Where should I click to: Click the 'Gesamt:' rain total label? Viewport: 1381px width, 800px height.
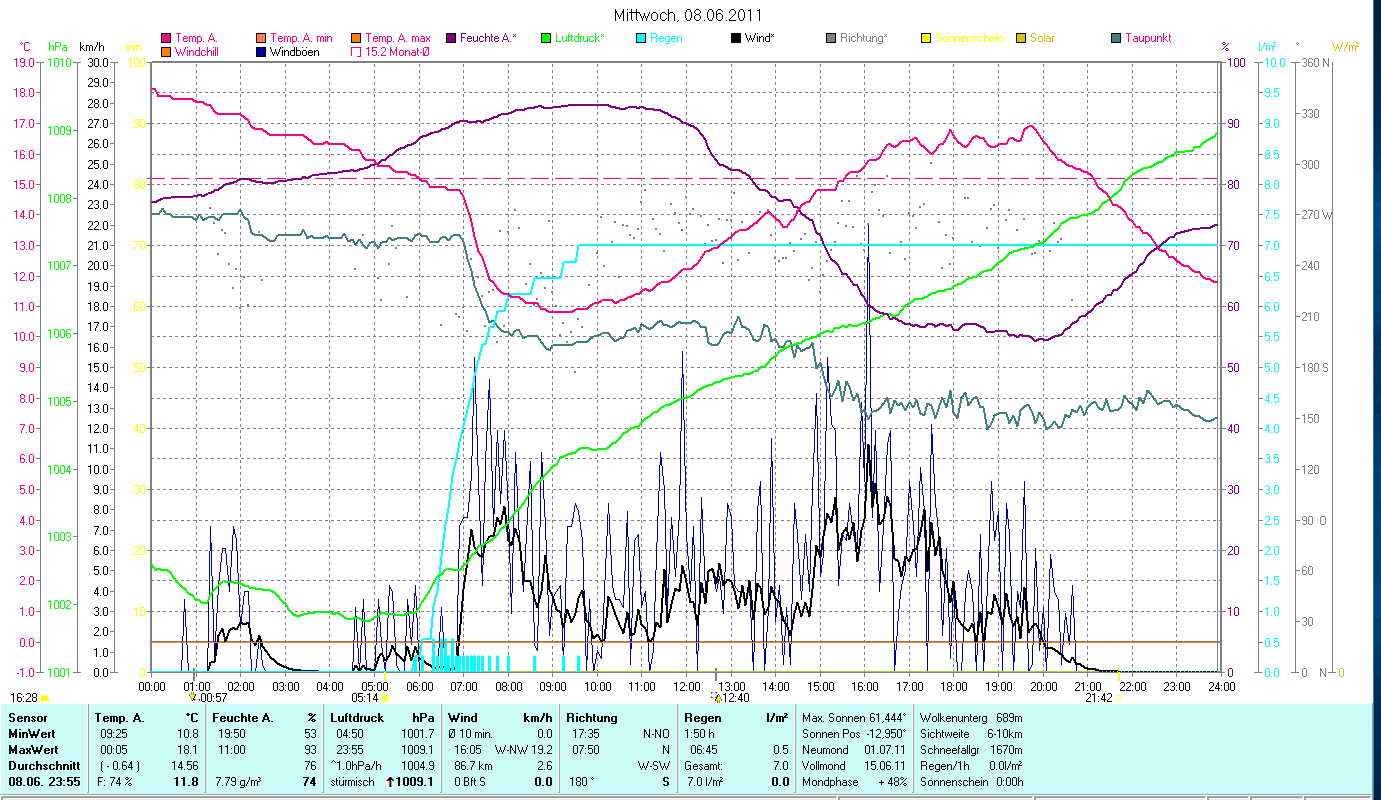[704, 765]
